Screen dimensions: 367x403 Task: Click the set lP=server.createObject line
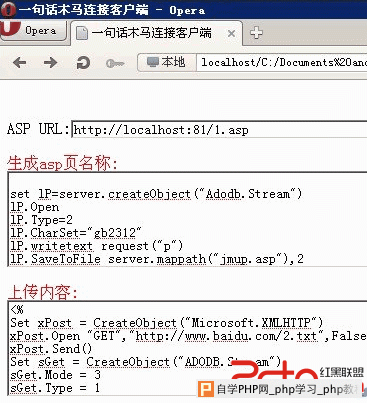click(156, 194)
